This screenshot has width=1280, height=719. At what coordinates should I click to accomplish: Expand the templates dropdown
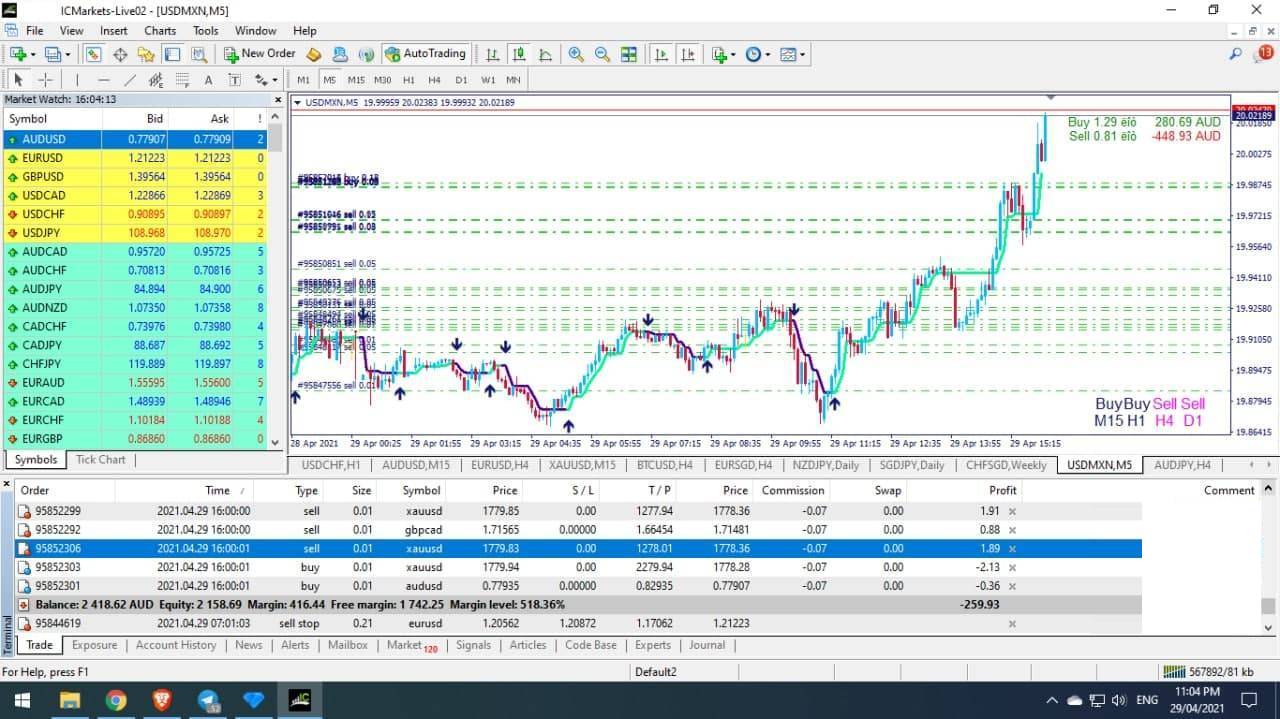tap(792, 54)
